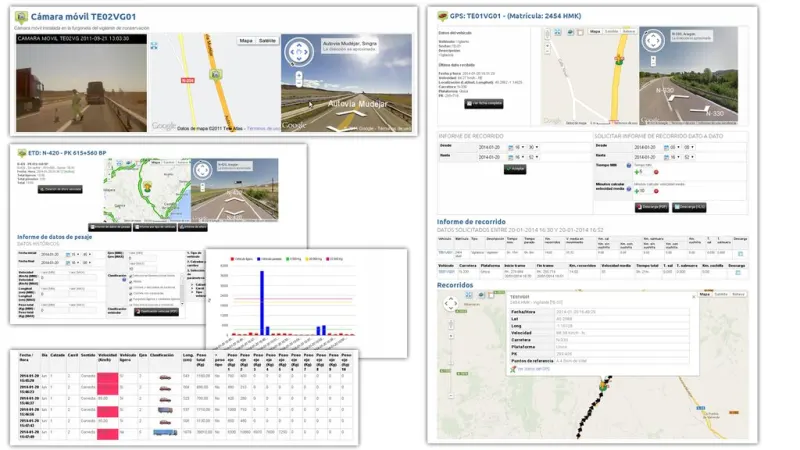The width and height of the screenshot is (800, 450).
Task: Click red minus for Tiempo MIN
Action: tap(656, 172)
